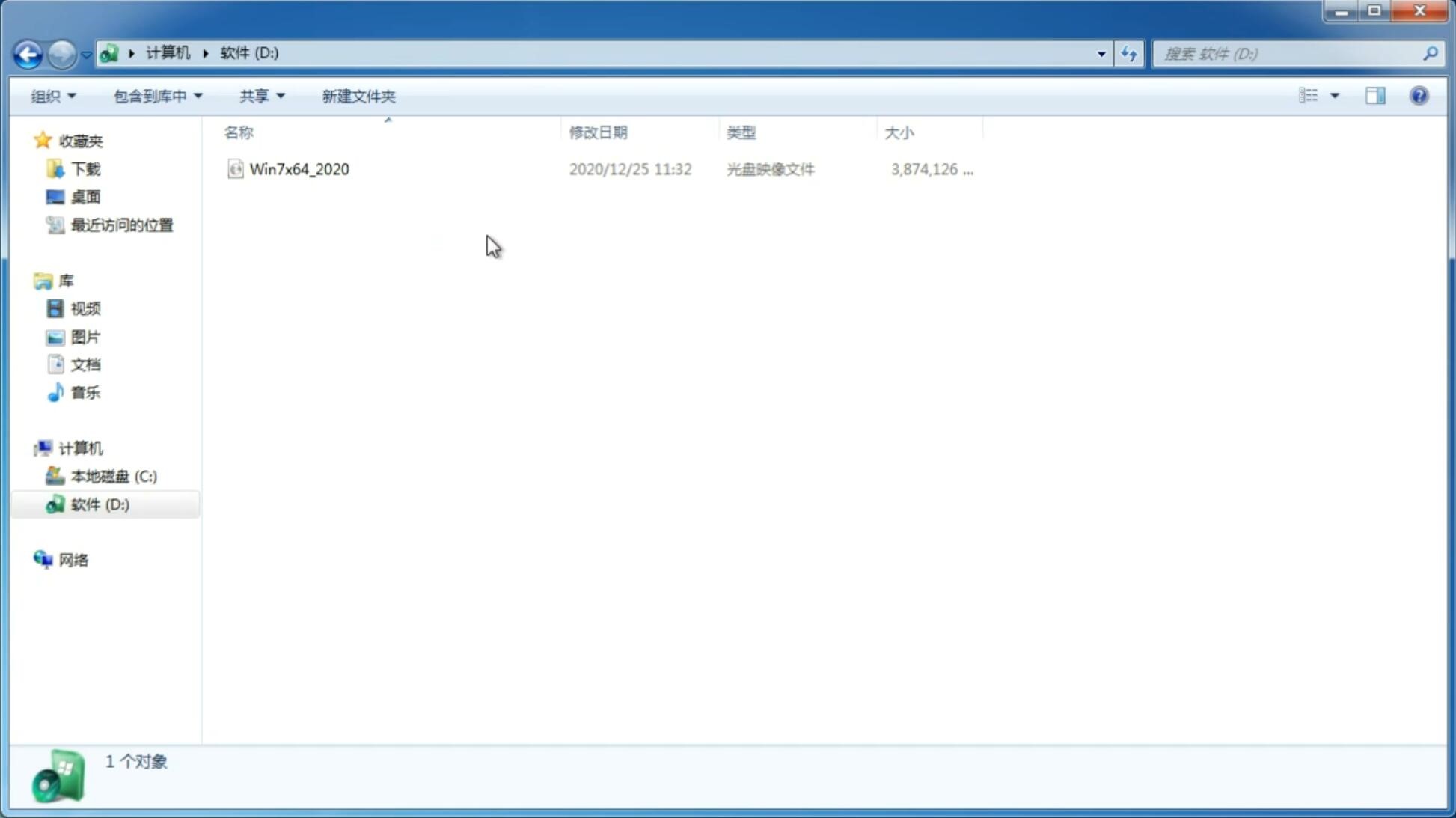The width and height of the screenshot is (1456, 818).
Task: Click the disc image file icon
Action: (236, 169)
